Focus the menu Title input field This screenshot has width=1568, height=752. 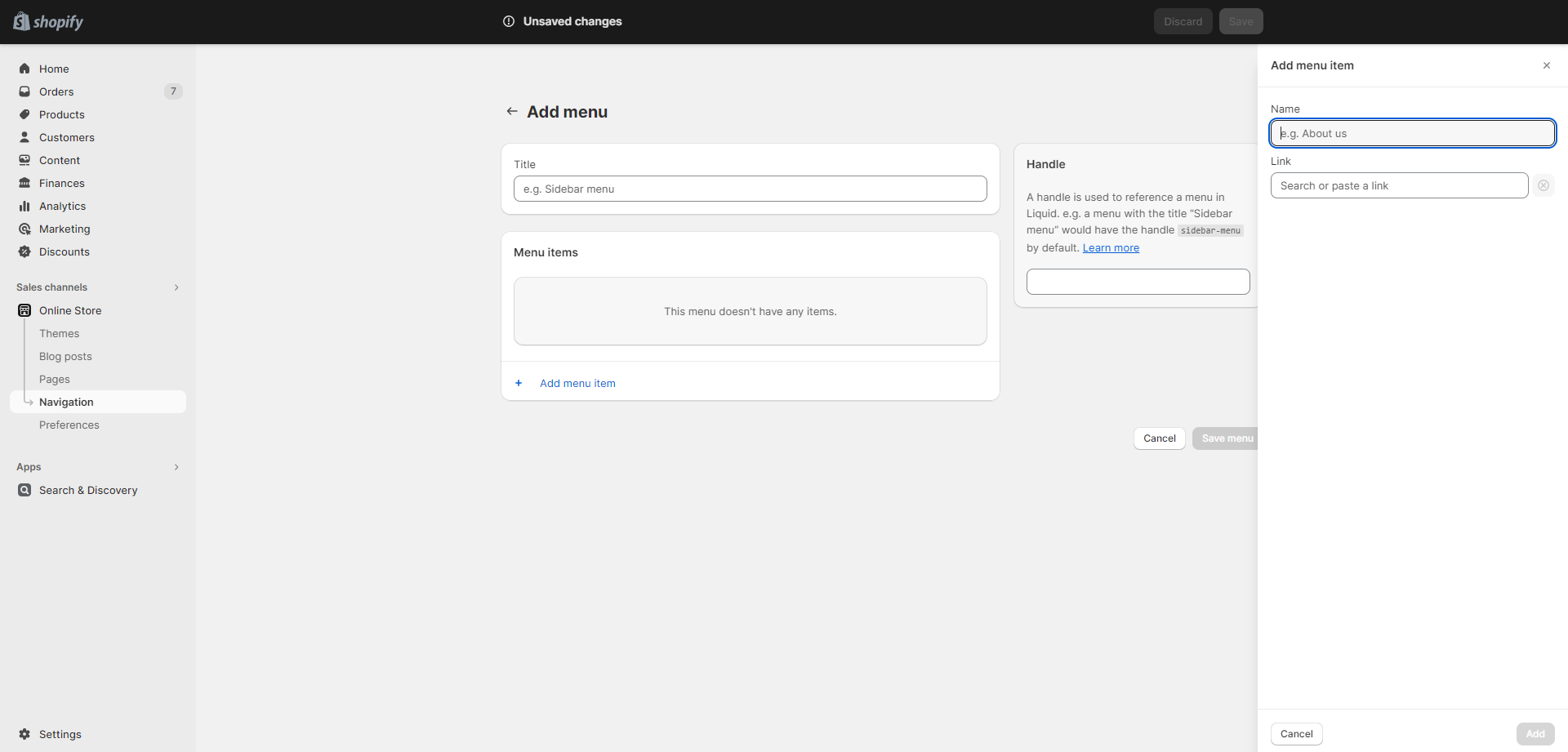pyautogui.click(x=751, y=189)
